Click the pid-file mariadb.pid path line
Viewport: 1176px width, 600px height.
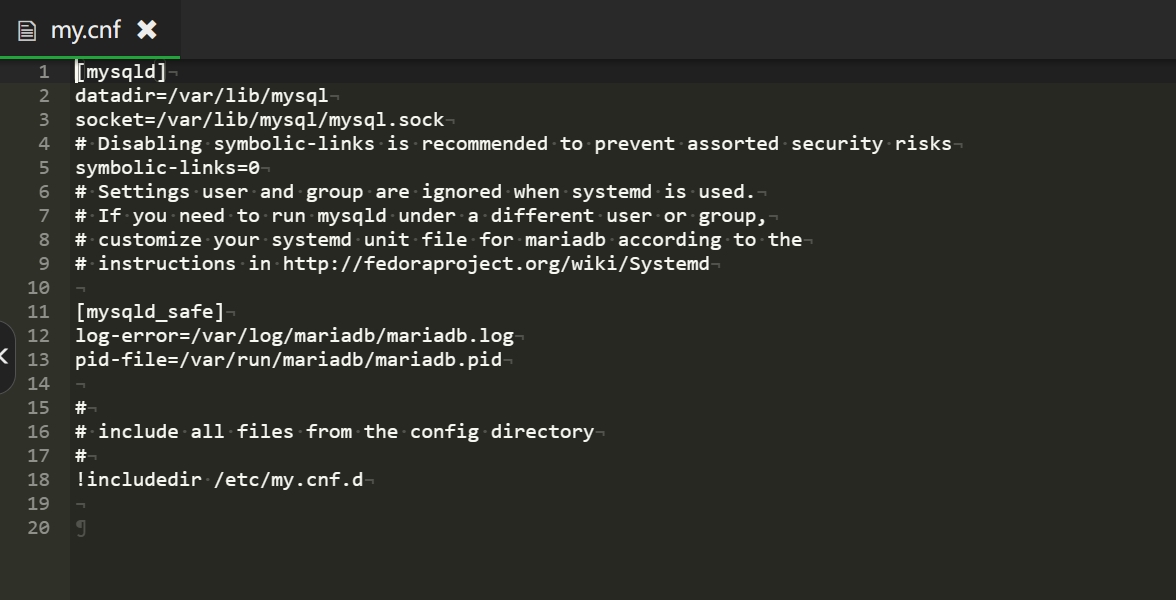point(289,360)
